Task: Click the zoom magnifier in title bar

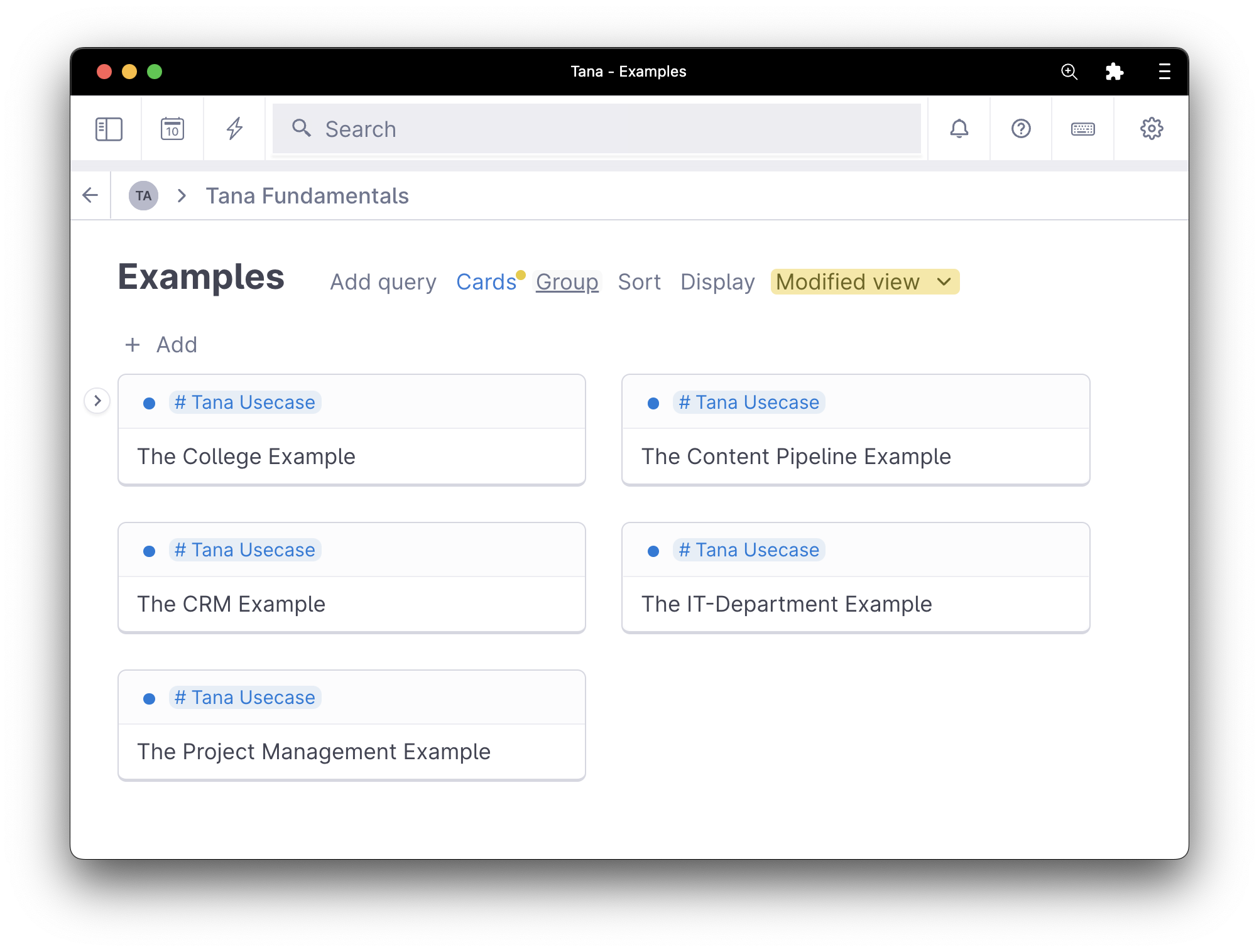Action: pyautogui.click(x=1069, y=72)
